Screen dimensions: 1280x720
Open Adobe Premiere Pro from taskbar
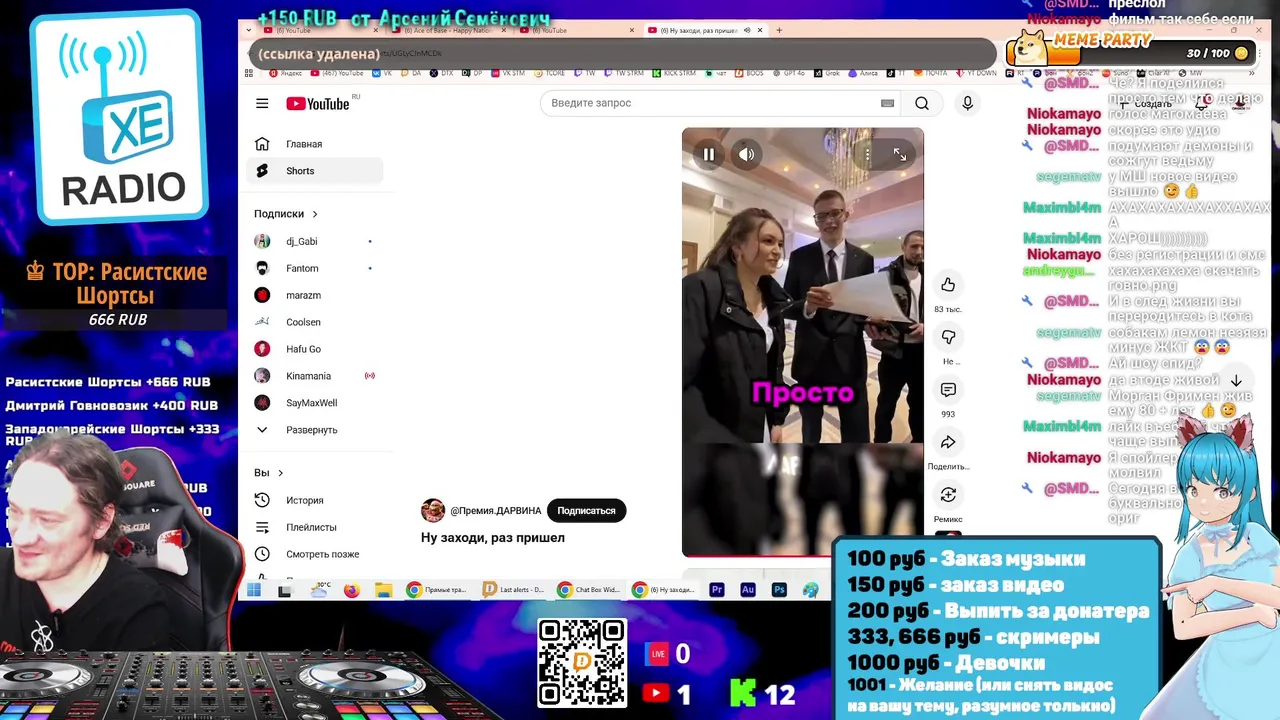tap(716, 590)
